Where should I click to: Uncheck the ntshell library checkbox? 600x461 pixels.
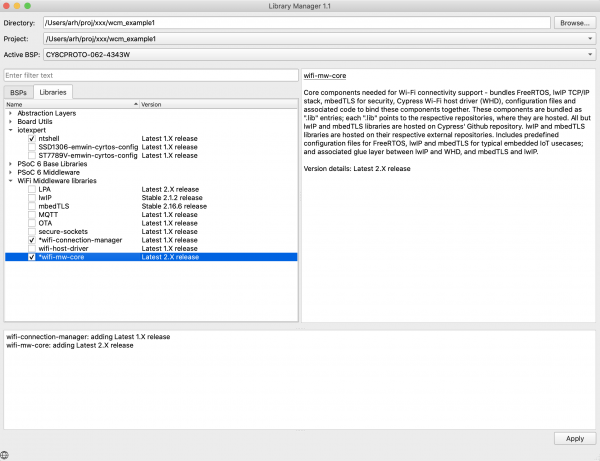coord(32,139)
